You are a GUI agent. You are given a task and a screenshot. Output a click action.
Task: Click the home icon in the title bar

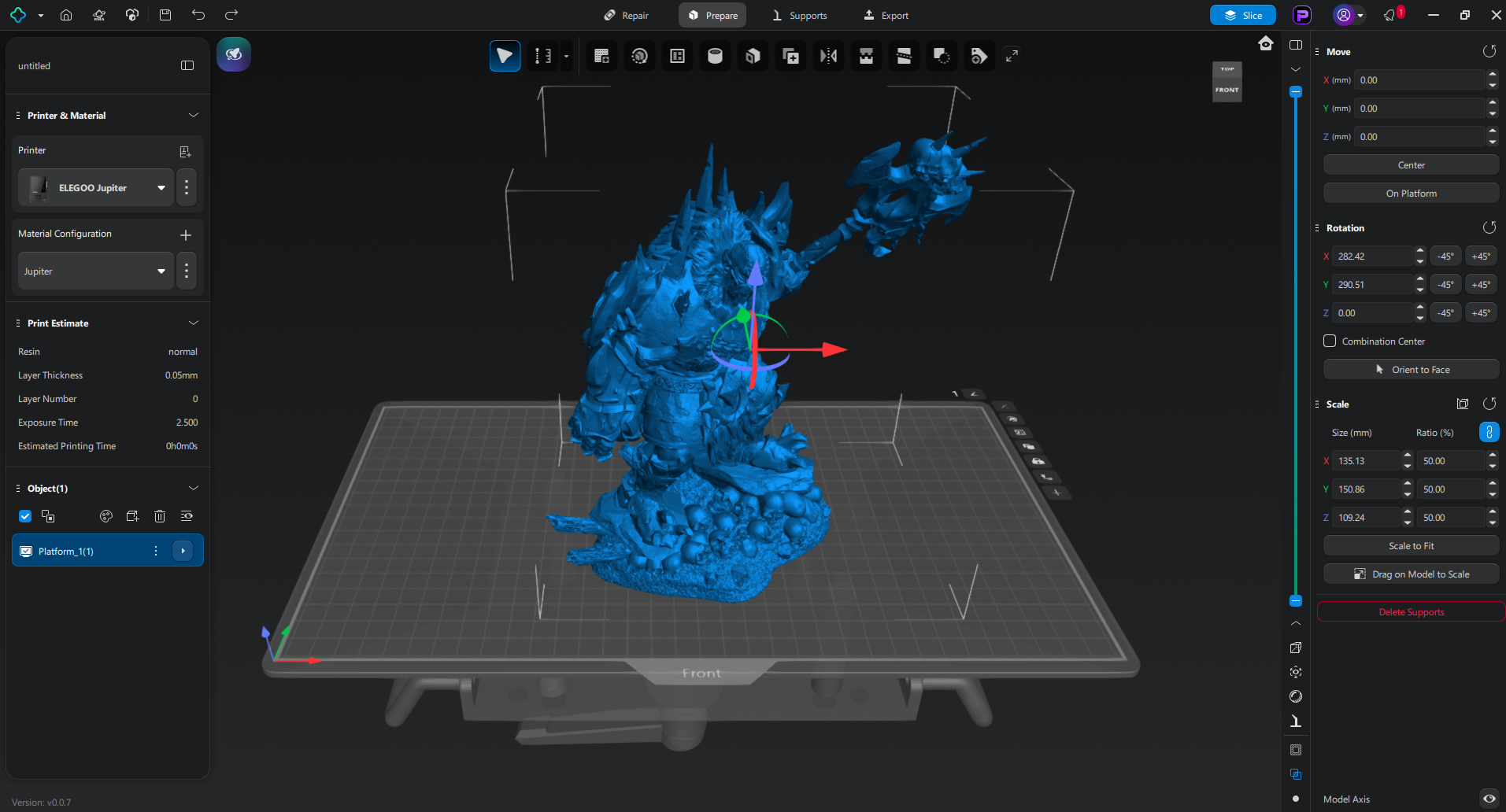pyautogui.click(x=66, y=15)
